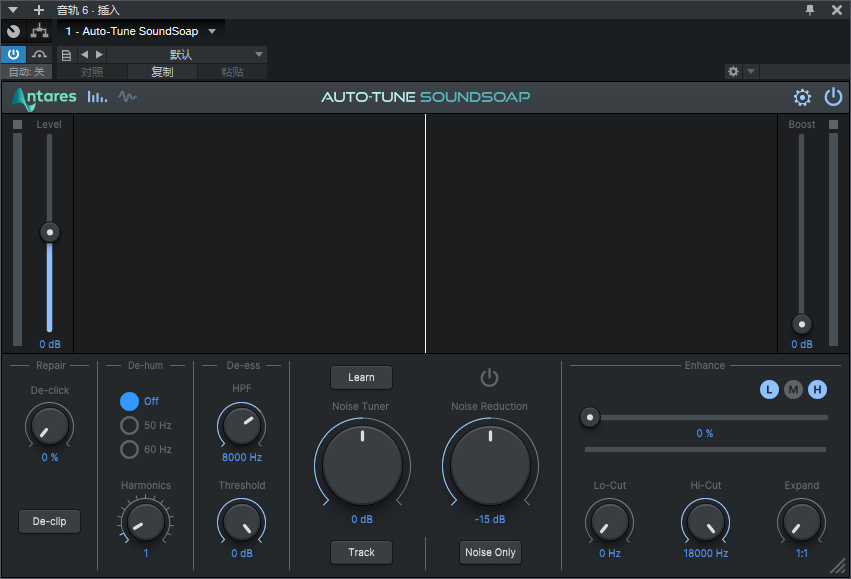Click the -15 dB Noise Reduction value
851x579 pixels.
[x=490, y=519]
